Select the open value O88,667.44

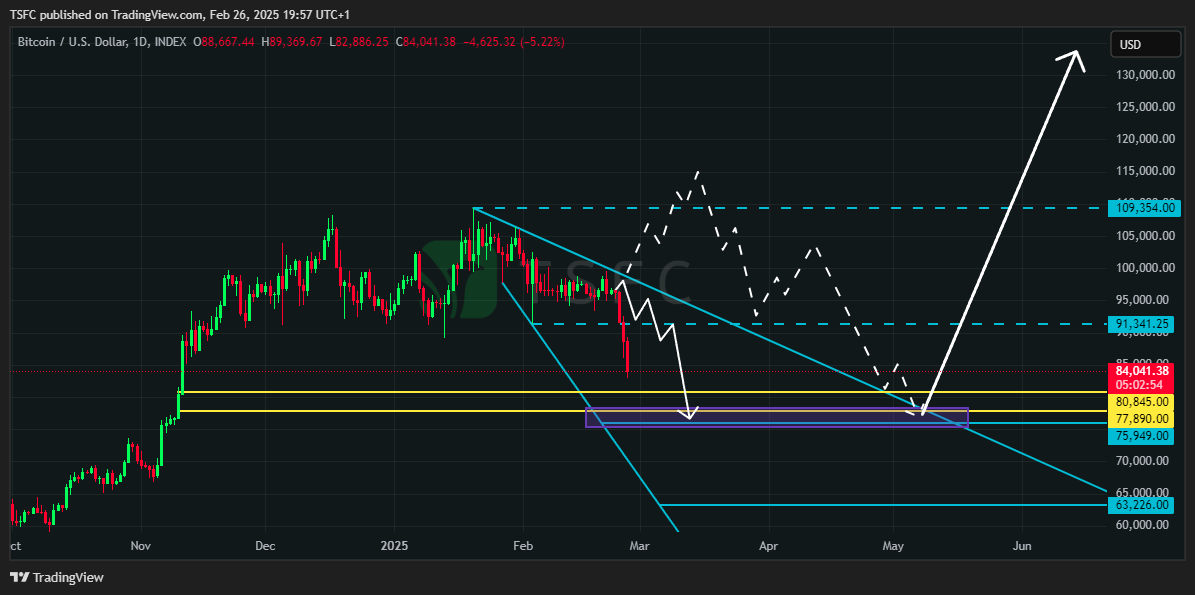tap(225, 43)
